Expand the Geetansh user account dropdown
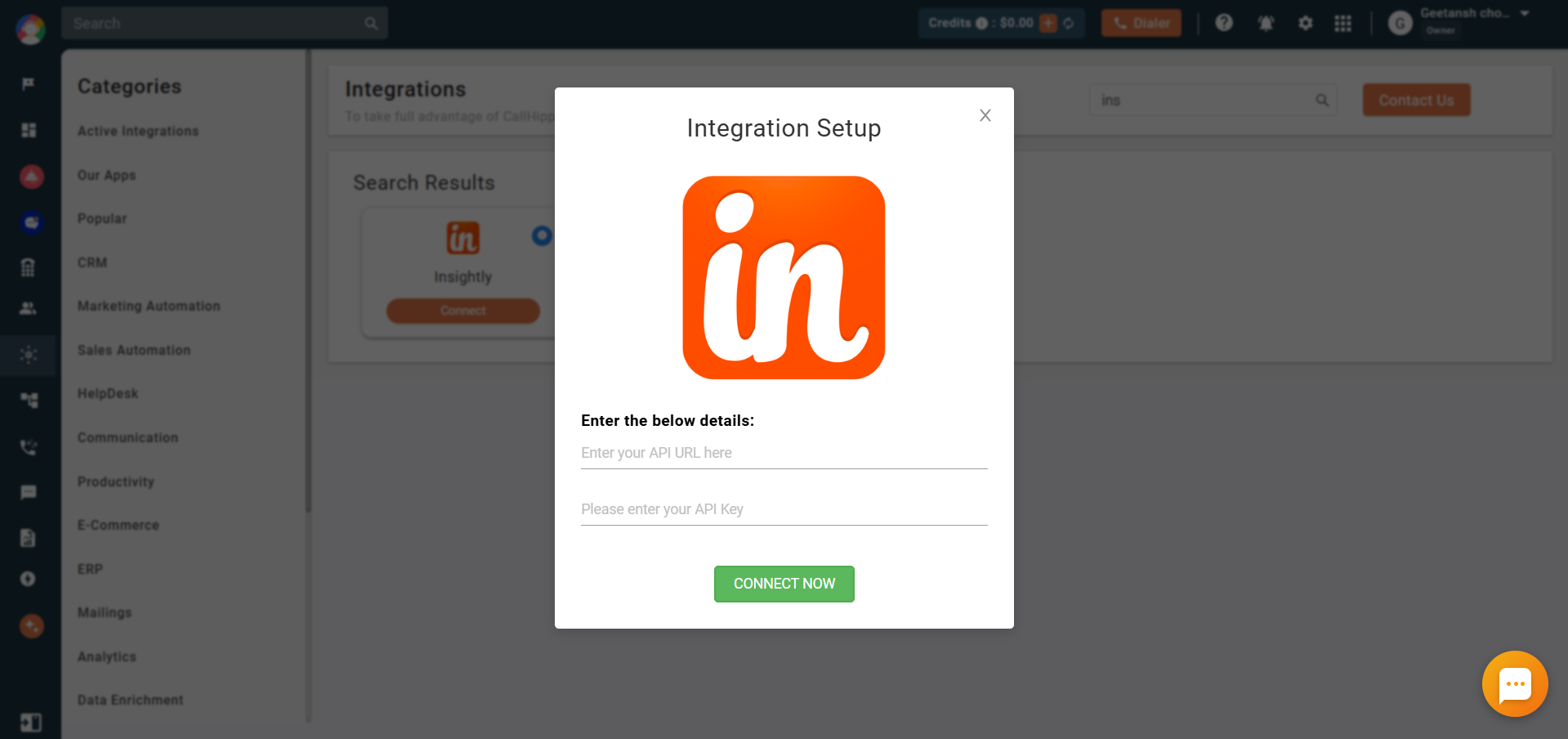This screenshot has width=1568, height=739. click(1525, 13)
